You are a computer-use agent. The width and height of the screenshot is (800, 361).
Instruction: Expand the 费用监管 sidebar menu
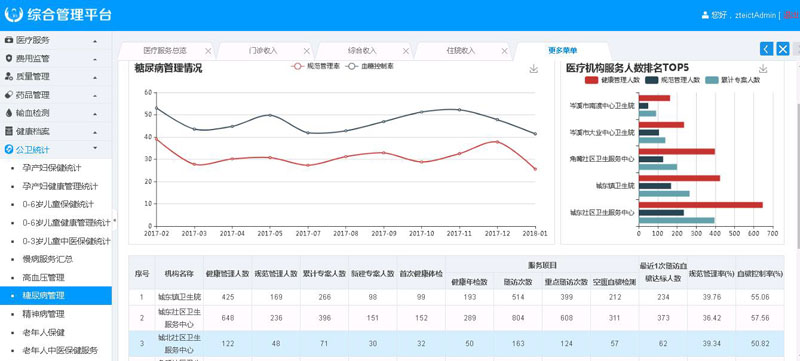(56, 58)
